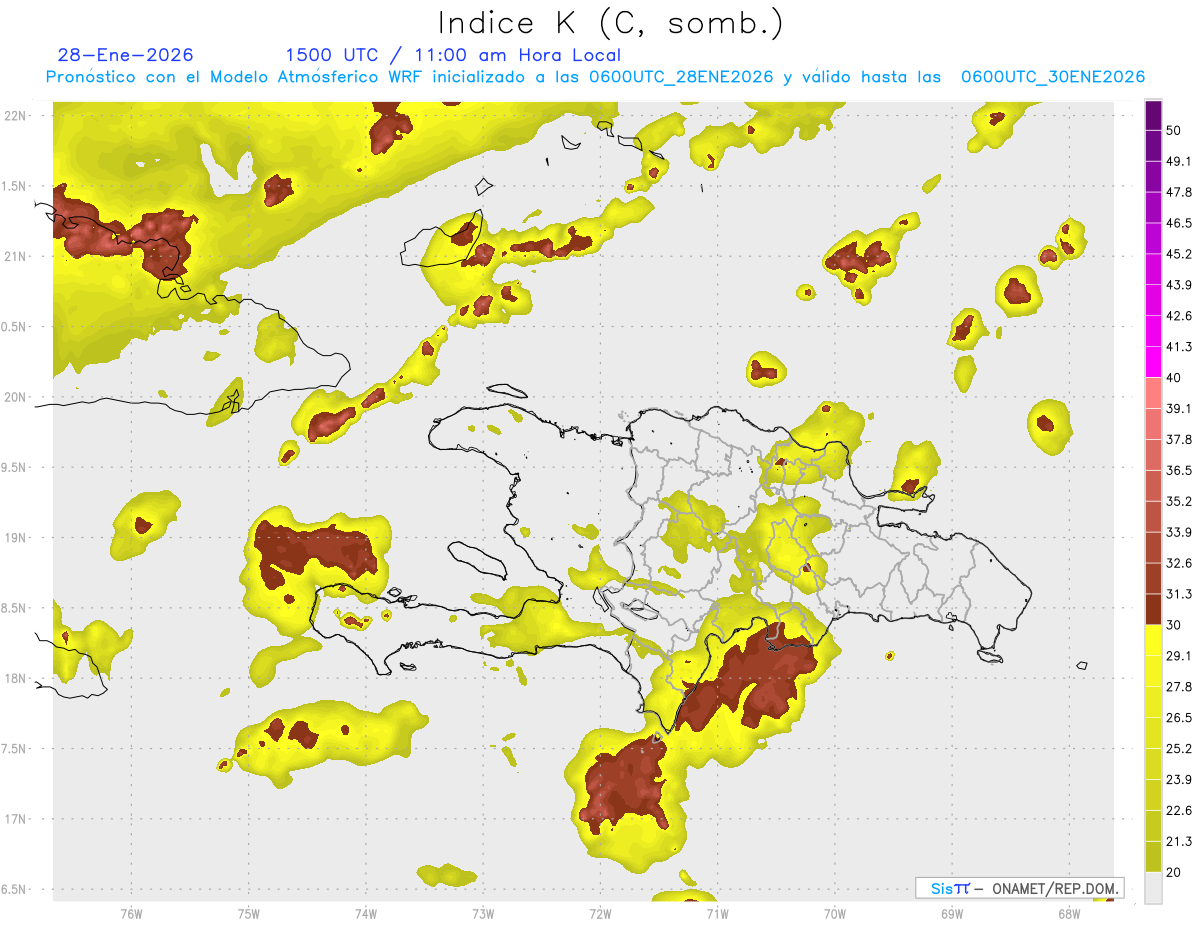This screenshot has height=927, width=1200.
Task: Select the date '28-Ene-2026'
Action: (126, 55)
